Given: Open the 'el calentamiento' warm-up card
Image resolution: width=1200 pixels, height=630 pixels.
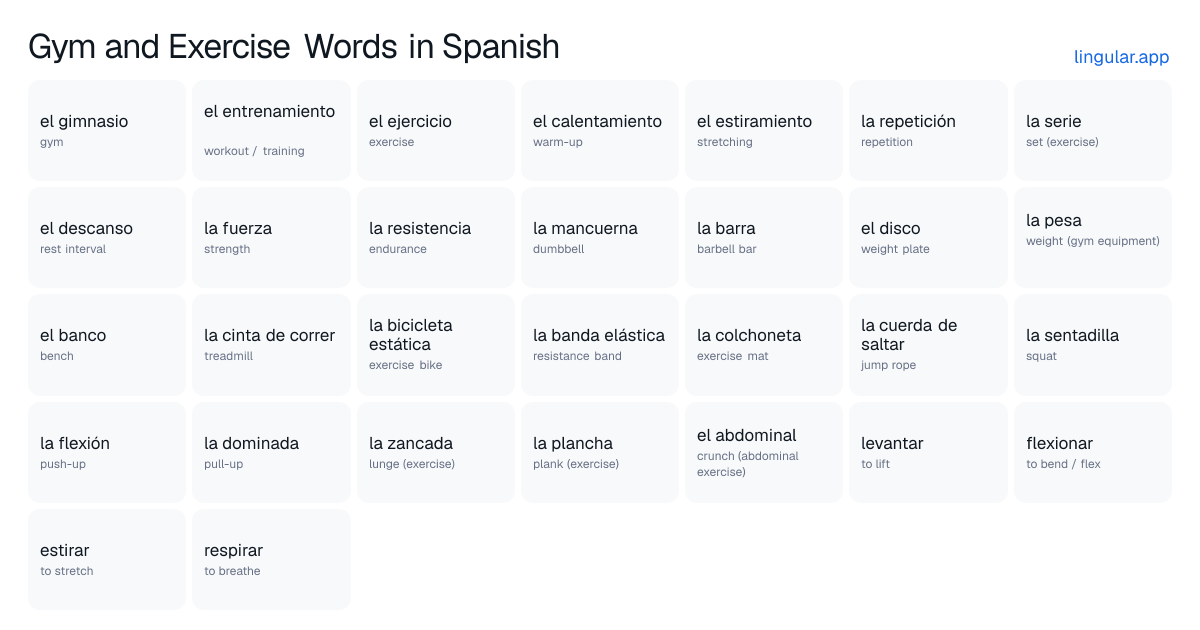Looking at the screenshot, I should 600,131.
